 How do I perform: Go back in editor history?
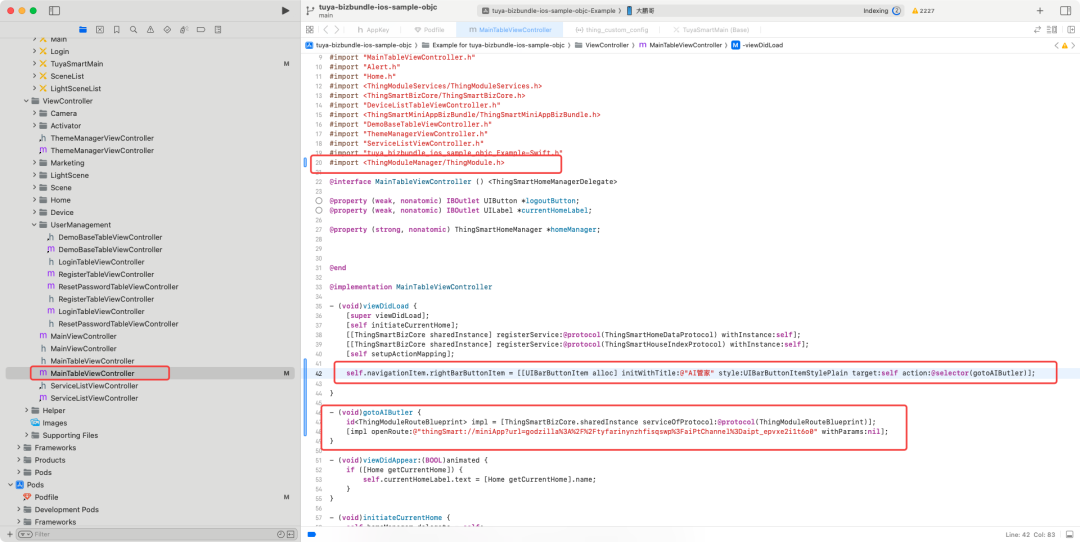tap(326, 30)
